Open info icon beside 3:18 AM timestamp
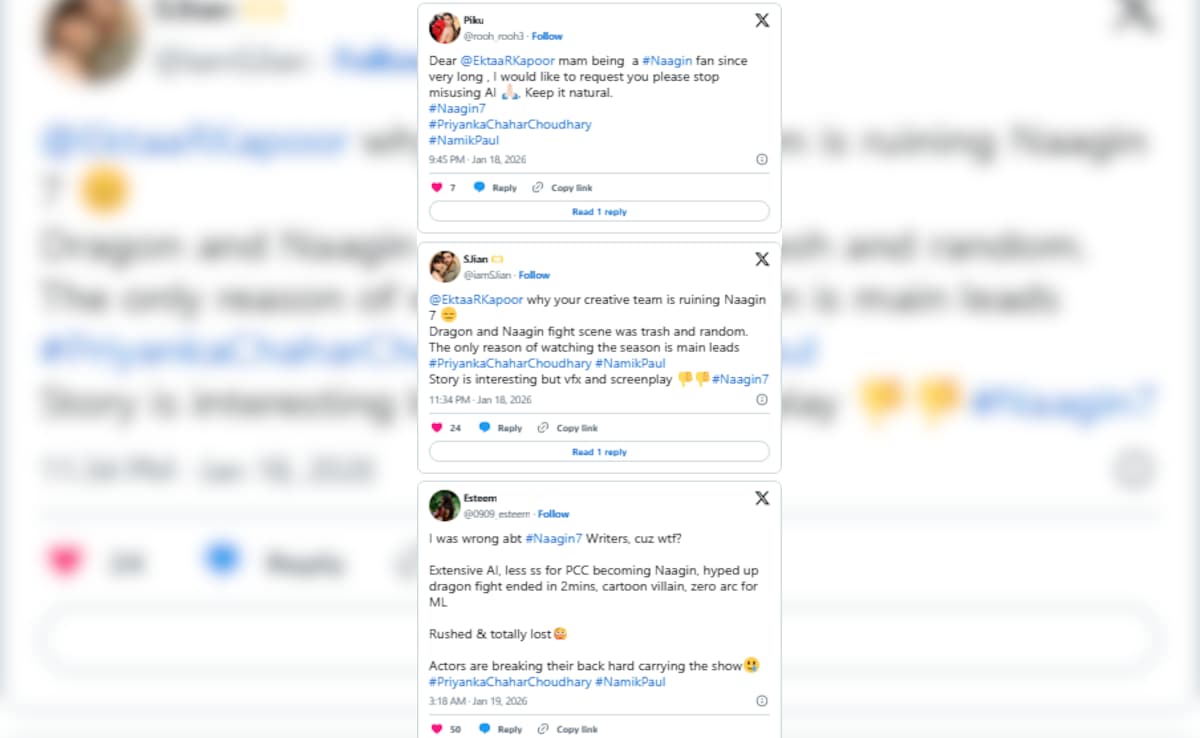This screenshot has height=738, width=1200. pyautogui.click(x=762, y=701)
